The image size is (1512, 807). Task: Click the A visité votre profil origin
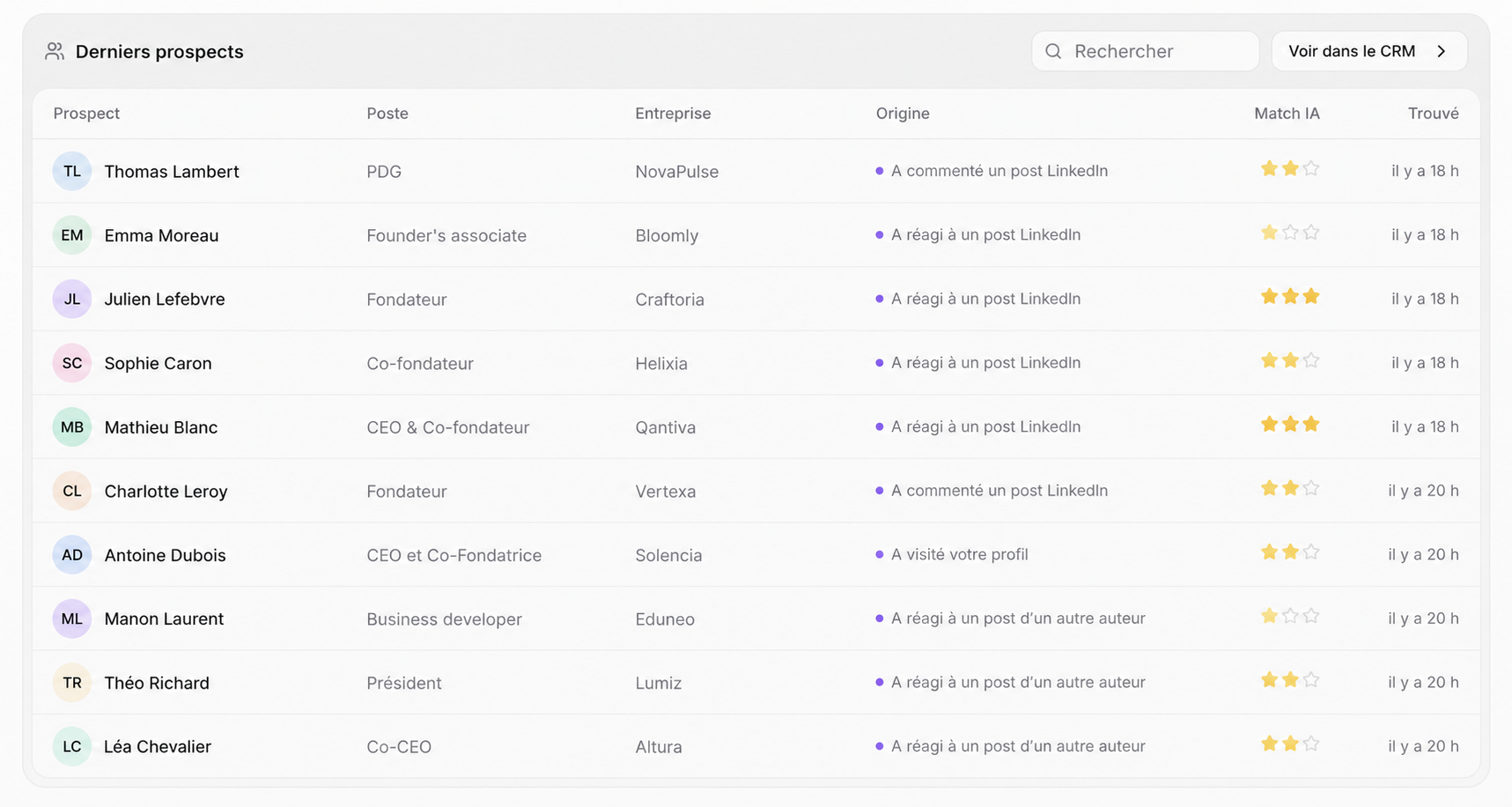coord(959,554)
